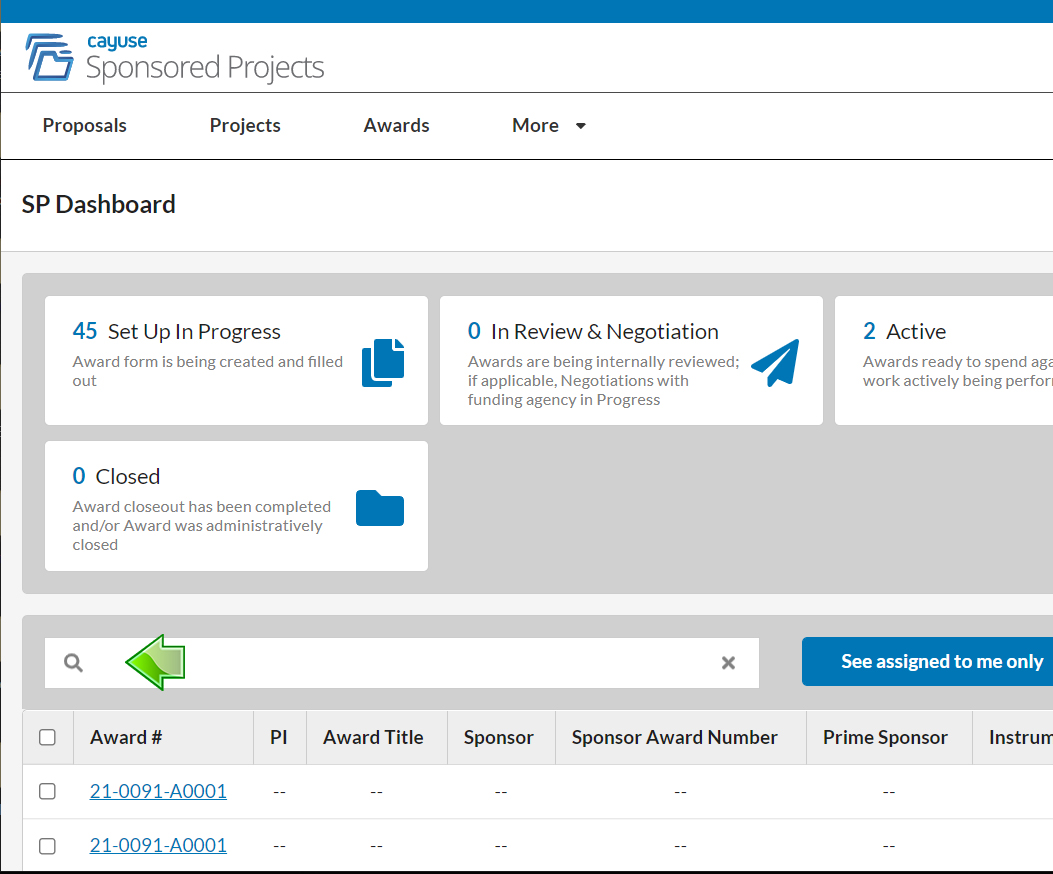
Task: Expand the More dropdown menu
Action: tap(549, 126)
